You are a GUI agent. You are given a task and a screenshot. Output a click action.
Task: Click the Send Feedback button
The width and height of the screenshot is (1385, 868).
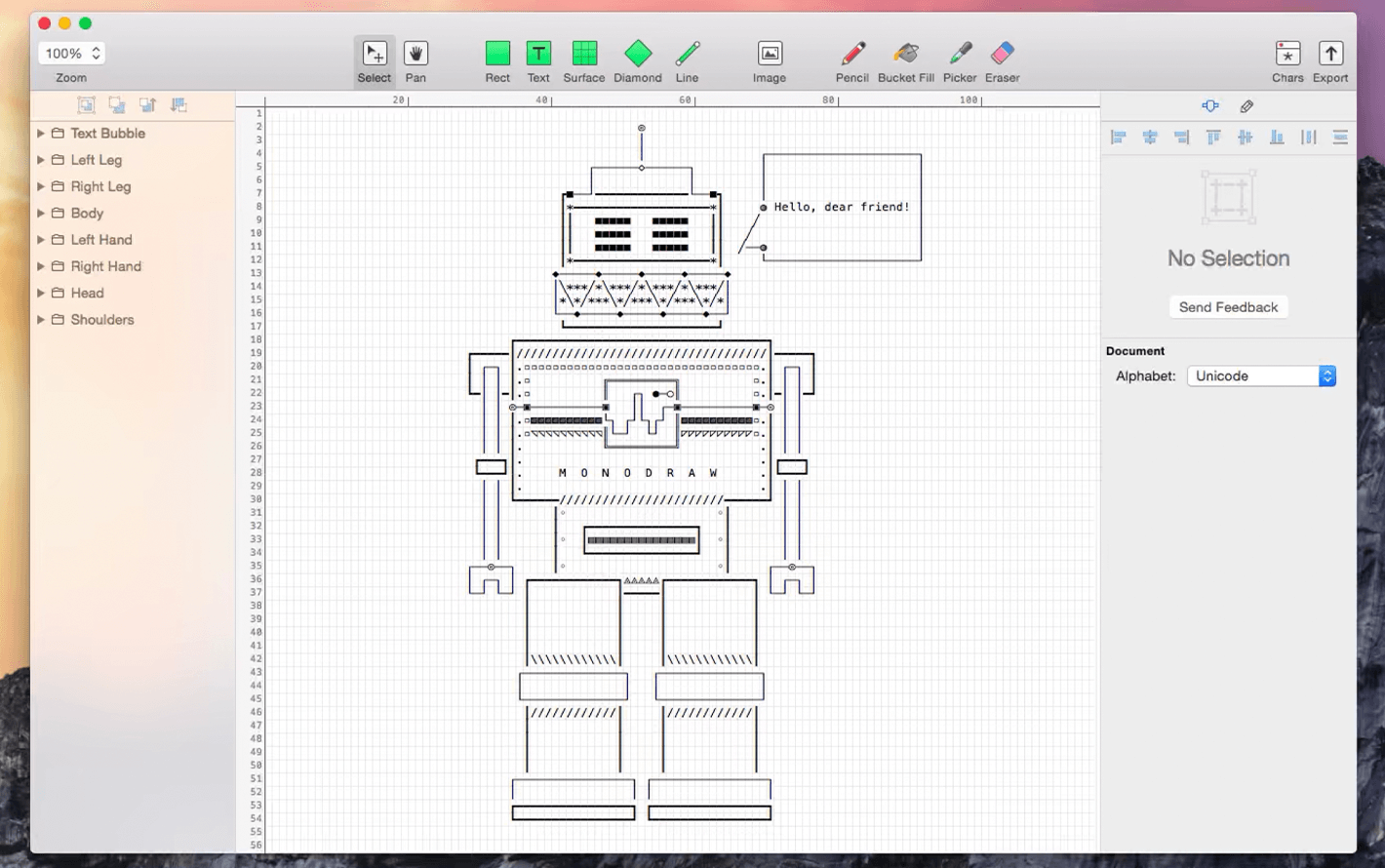pos(1228,307)
